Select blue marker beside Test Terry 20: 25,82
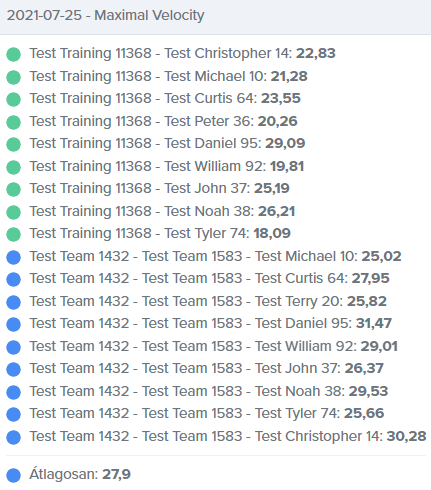 point(13,302)
